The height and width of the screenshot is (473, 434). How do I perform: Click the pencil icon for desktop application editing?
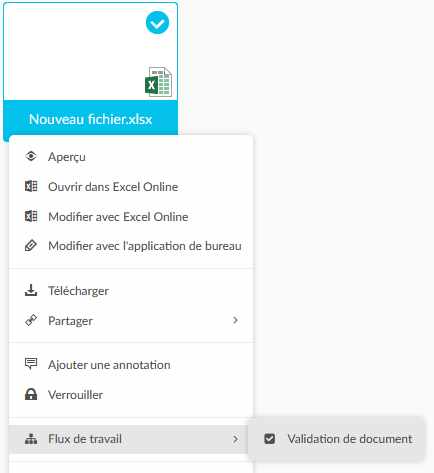pos(31,245)
